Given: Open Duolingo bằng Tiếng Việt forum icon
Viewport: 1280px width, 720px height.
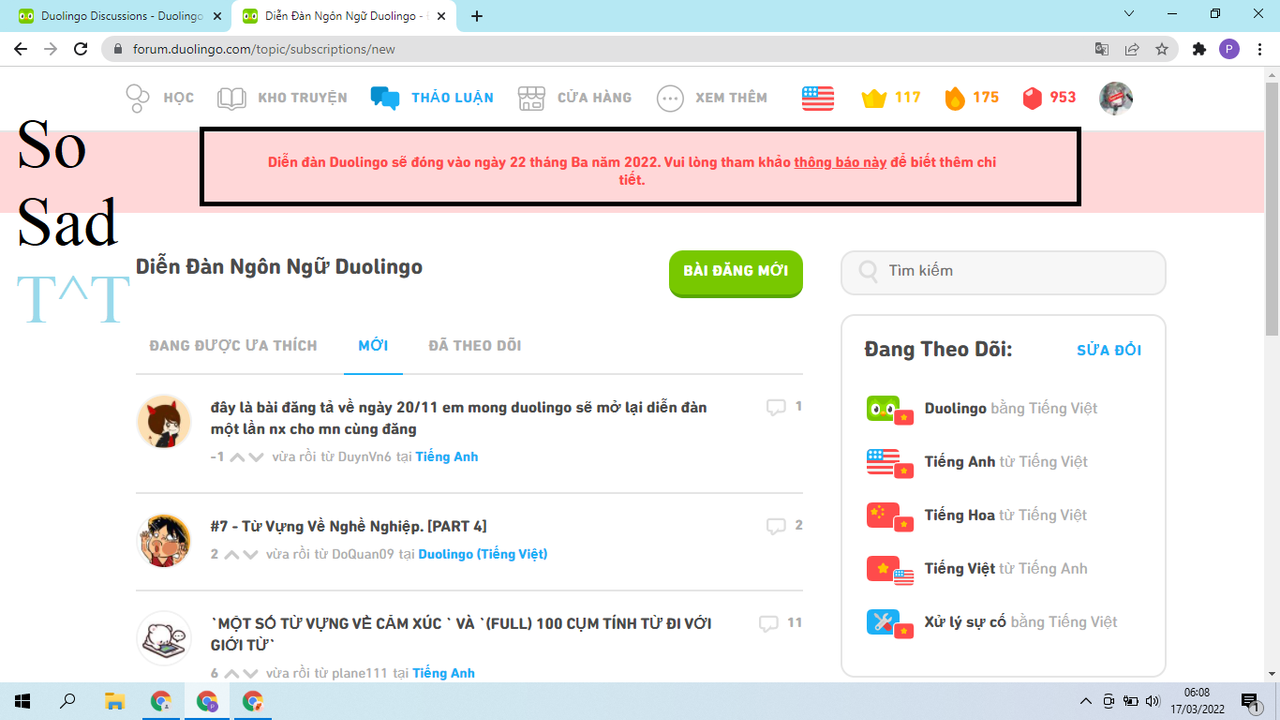Looking at the screenshot, I should pos(889,409).
